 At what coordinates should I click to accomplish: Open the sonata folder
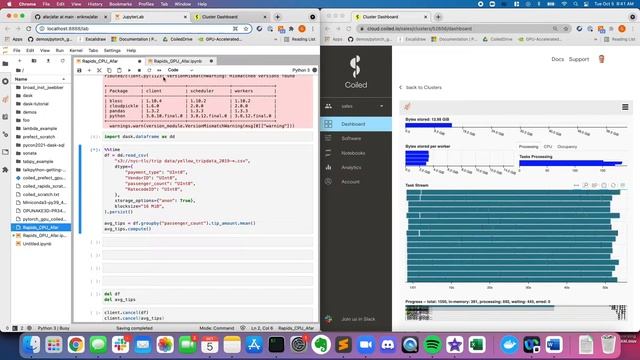point(29,153)
